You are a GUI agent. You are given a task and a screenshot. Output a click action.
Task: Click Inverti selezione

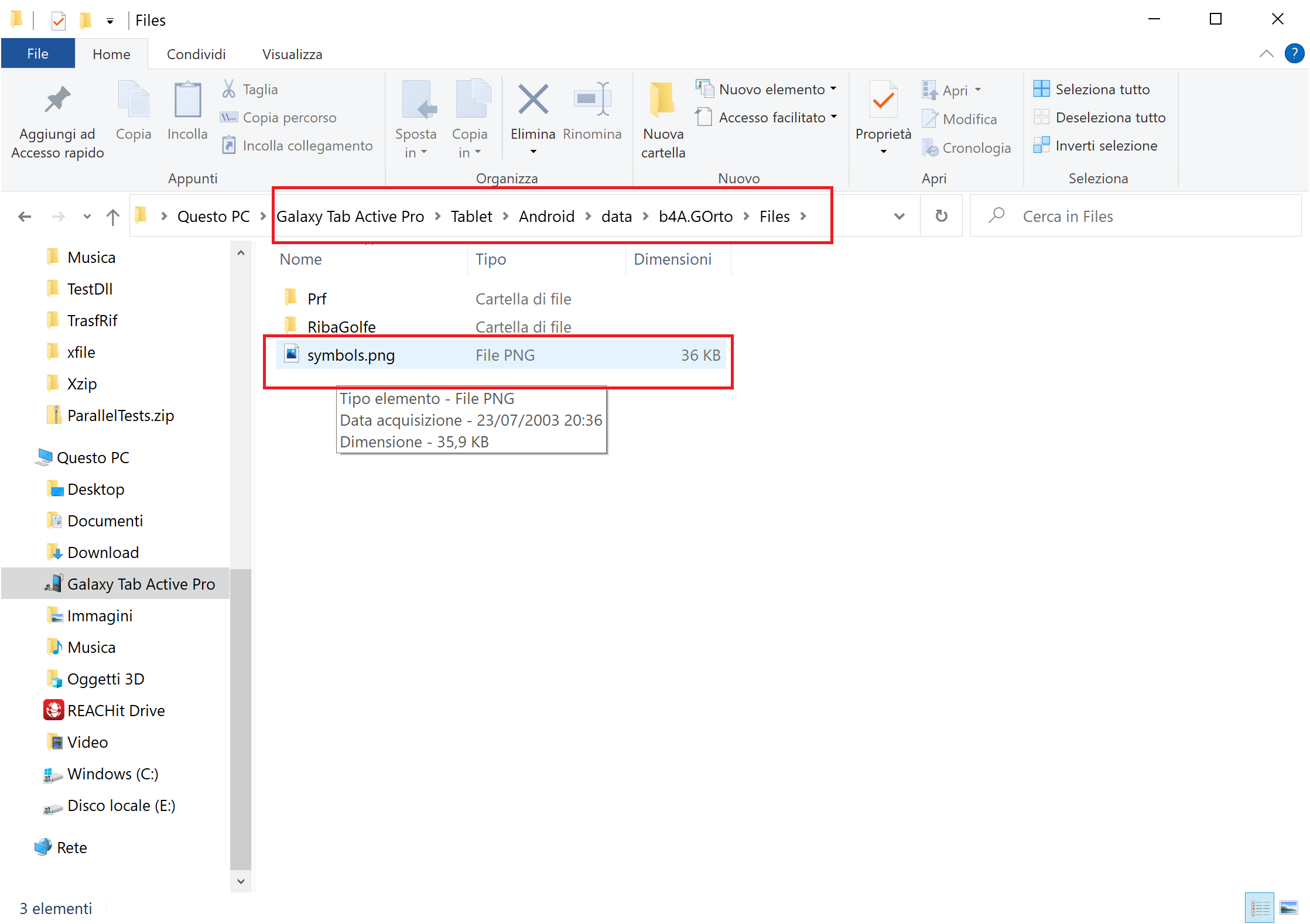[x=1106, y=146]
